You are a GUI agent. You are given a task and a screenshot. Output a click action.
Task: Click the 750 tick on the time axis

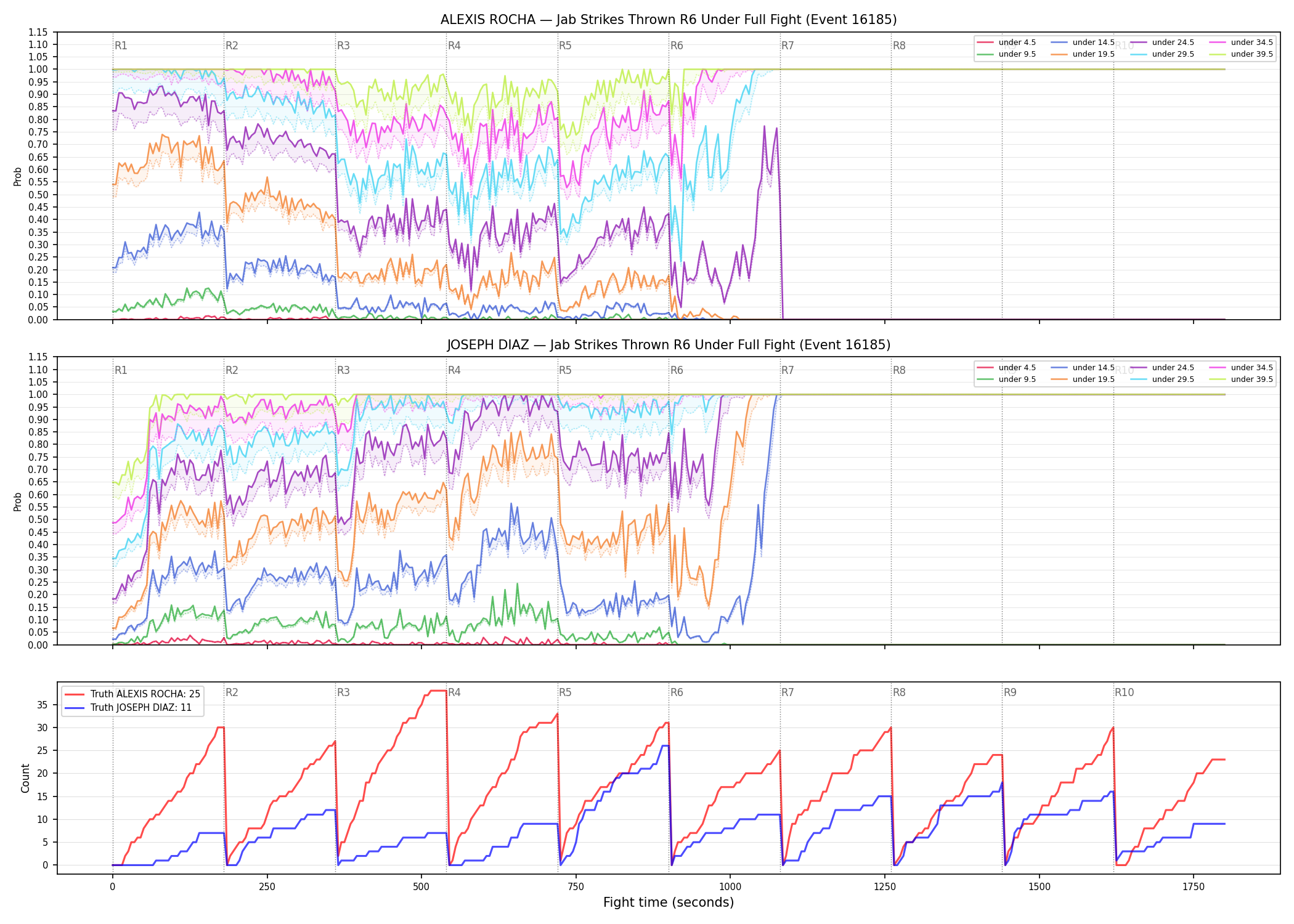click(576, 887)
